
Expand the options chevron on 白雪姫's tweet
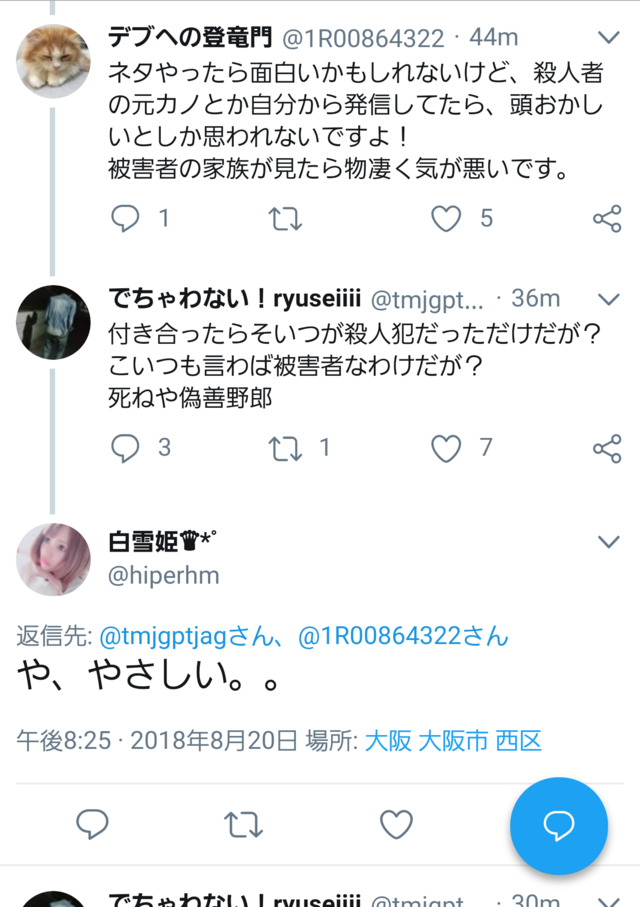pos(608,542)
